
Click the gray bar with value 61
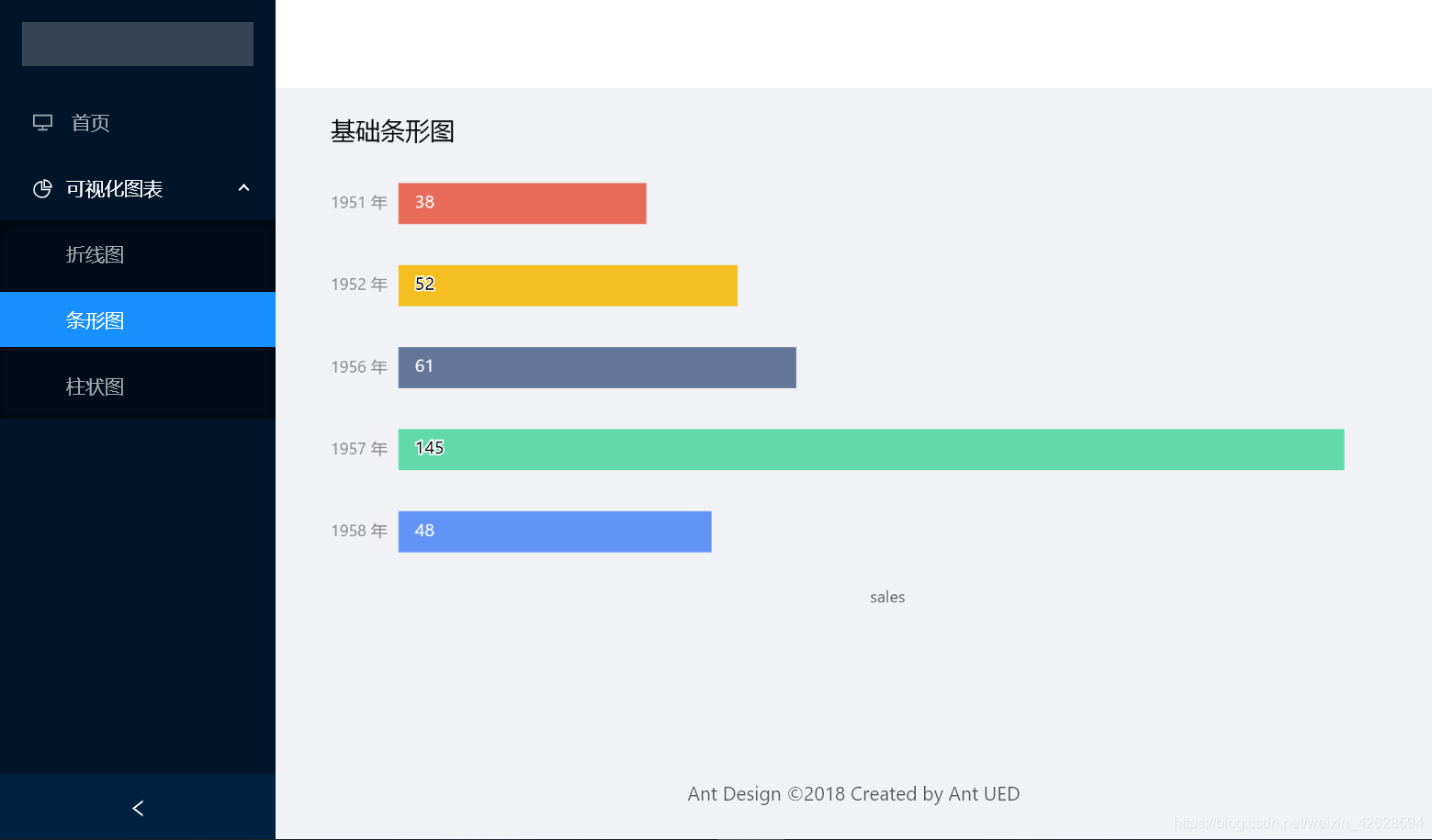point(596,367)
